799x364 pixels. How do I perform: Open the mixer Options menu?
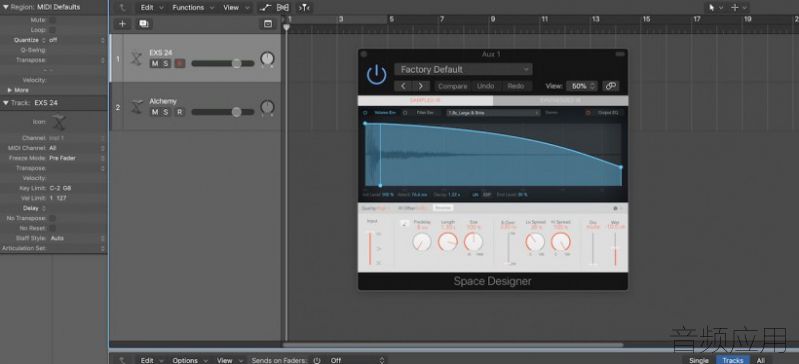[189, 360]
